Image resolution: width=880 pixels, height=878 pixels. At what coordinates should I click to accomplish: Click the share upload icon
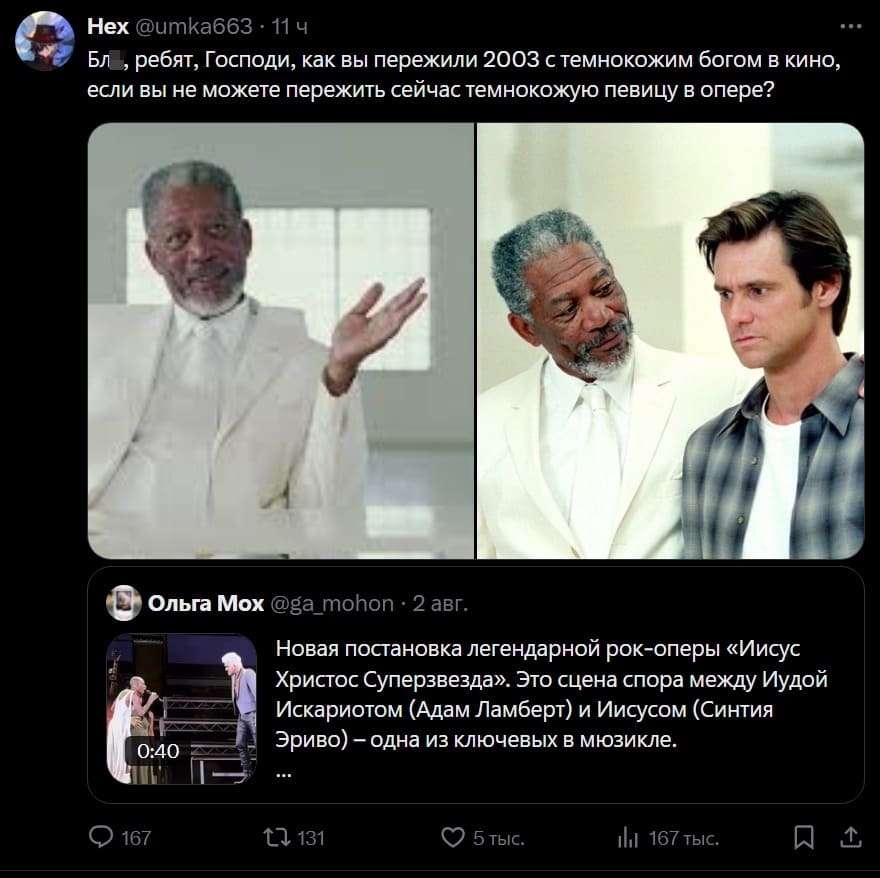pos(850,837)
